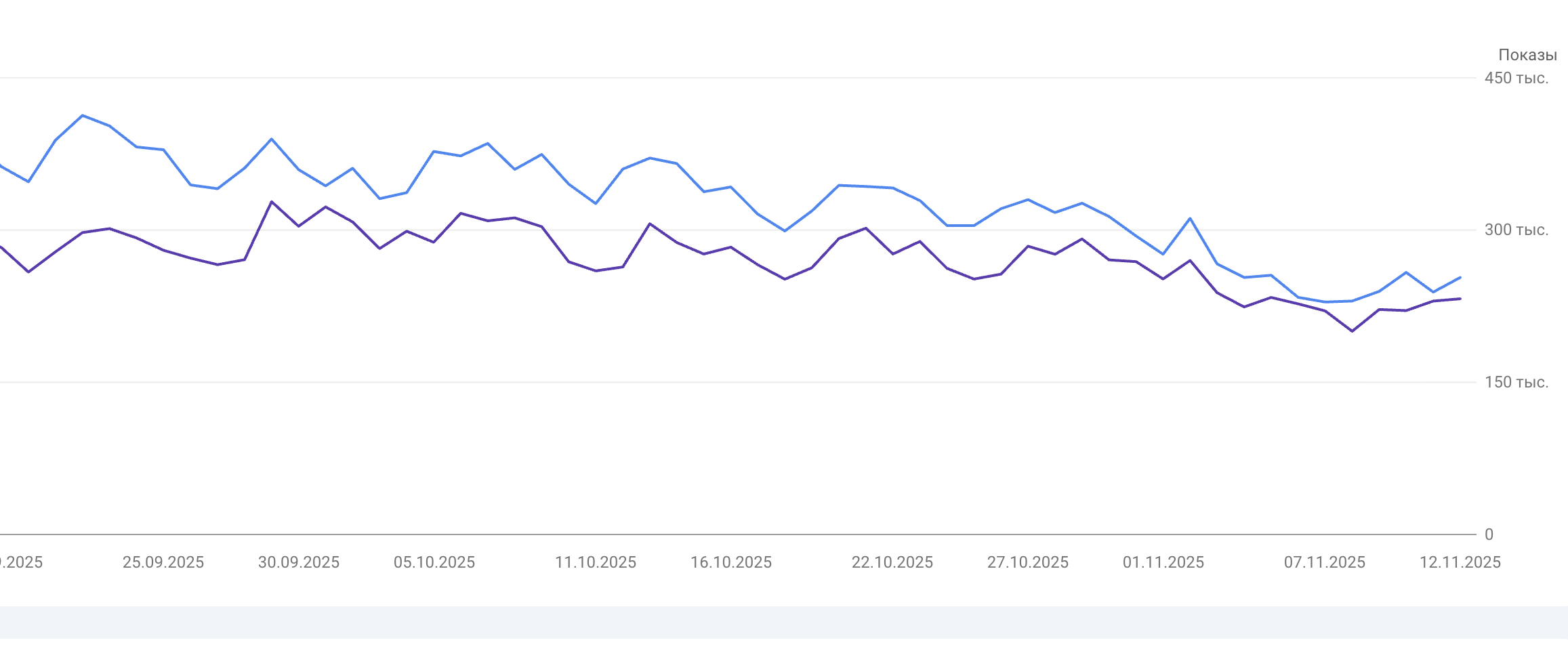Click the "0" value on the vertical axis
Viewport: 1568px width, 651px height.
[1489, 534]
